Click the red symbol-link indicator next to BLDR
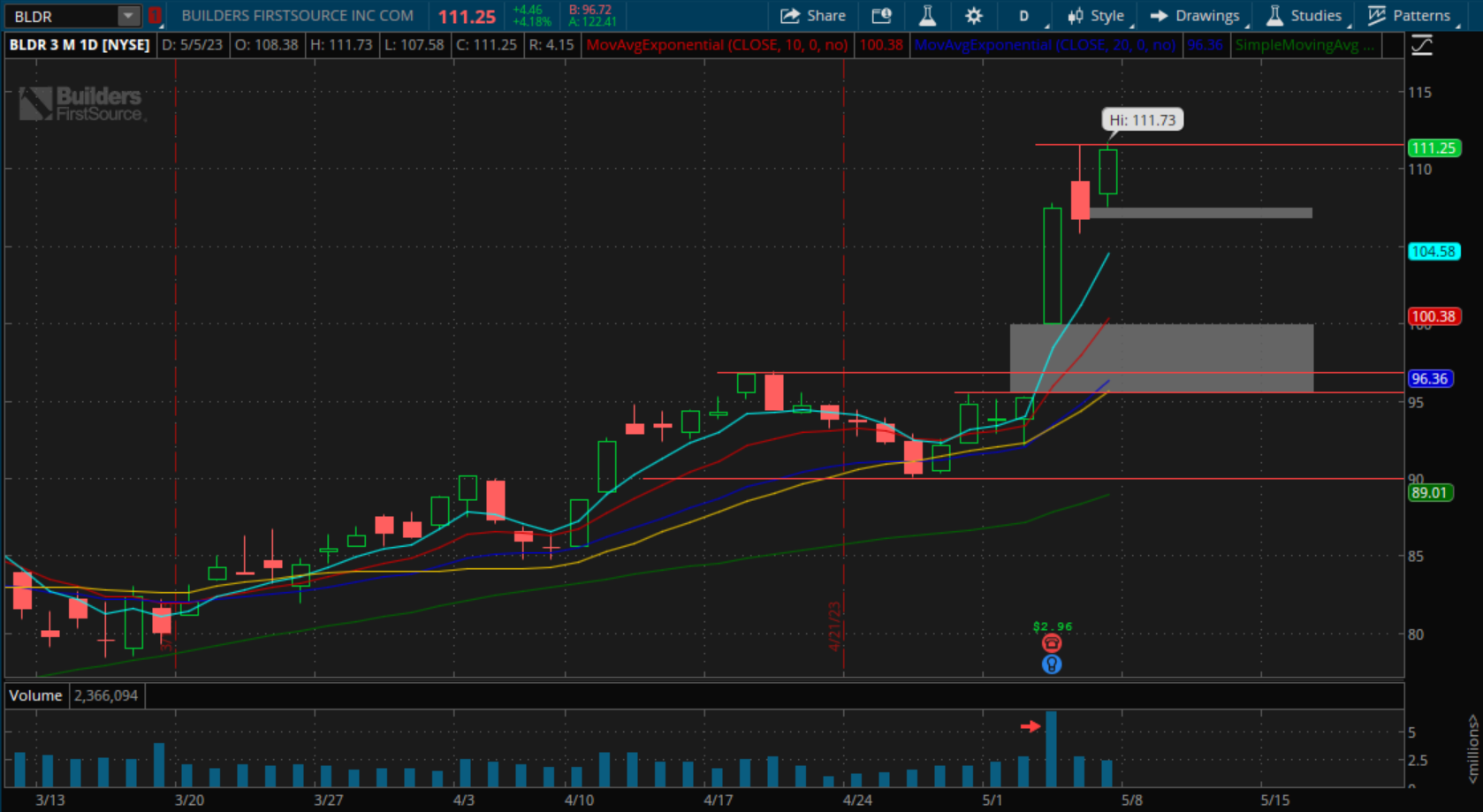The image size is (1483, 812). point(155,16)
